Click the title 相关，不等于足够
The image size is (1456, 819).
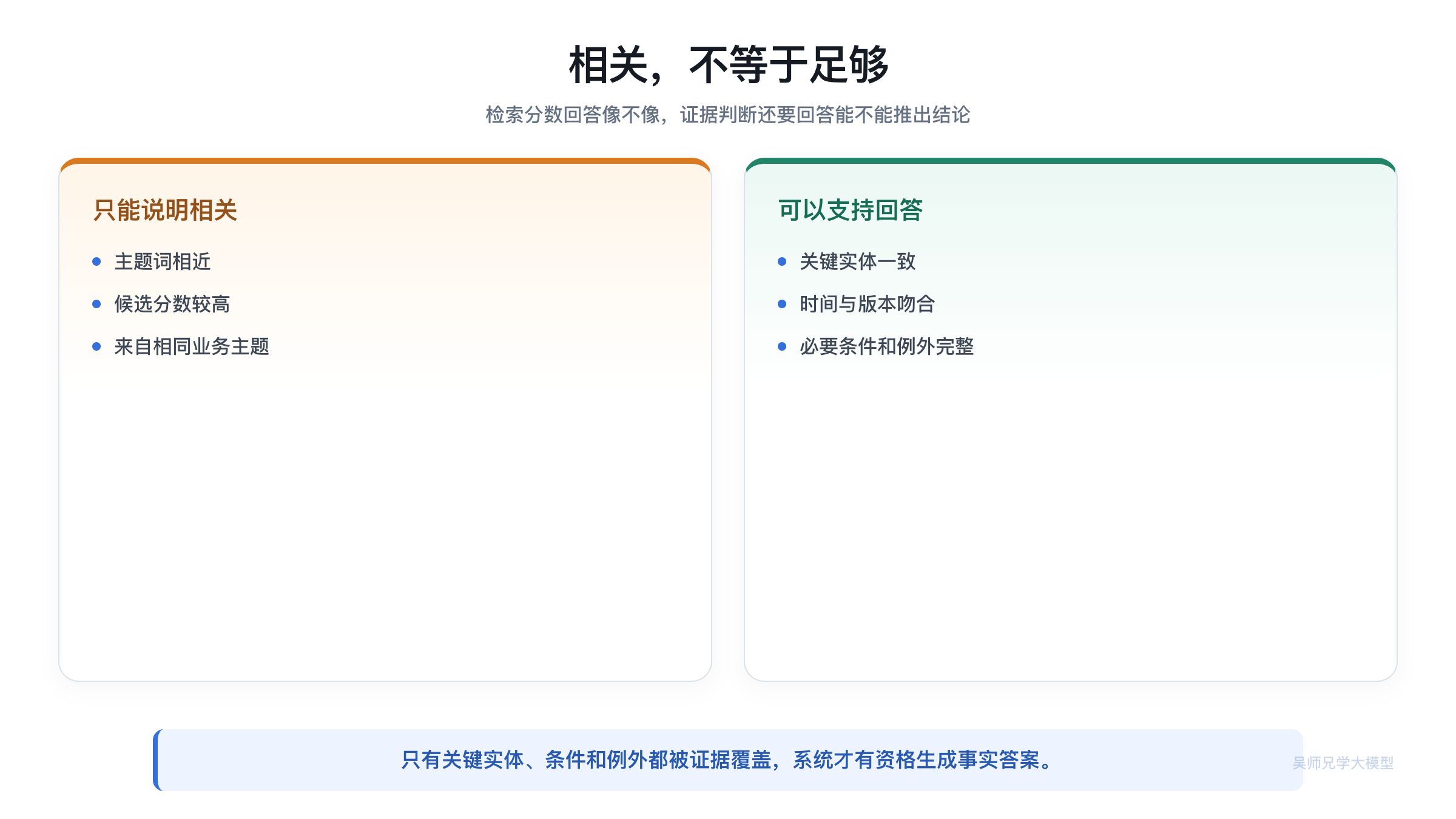[x=728, y=64]
